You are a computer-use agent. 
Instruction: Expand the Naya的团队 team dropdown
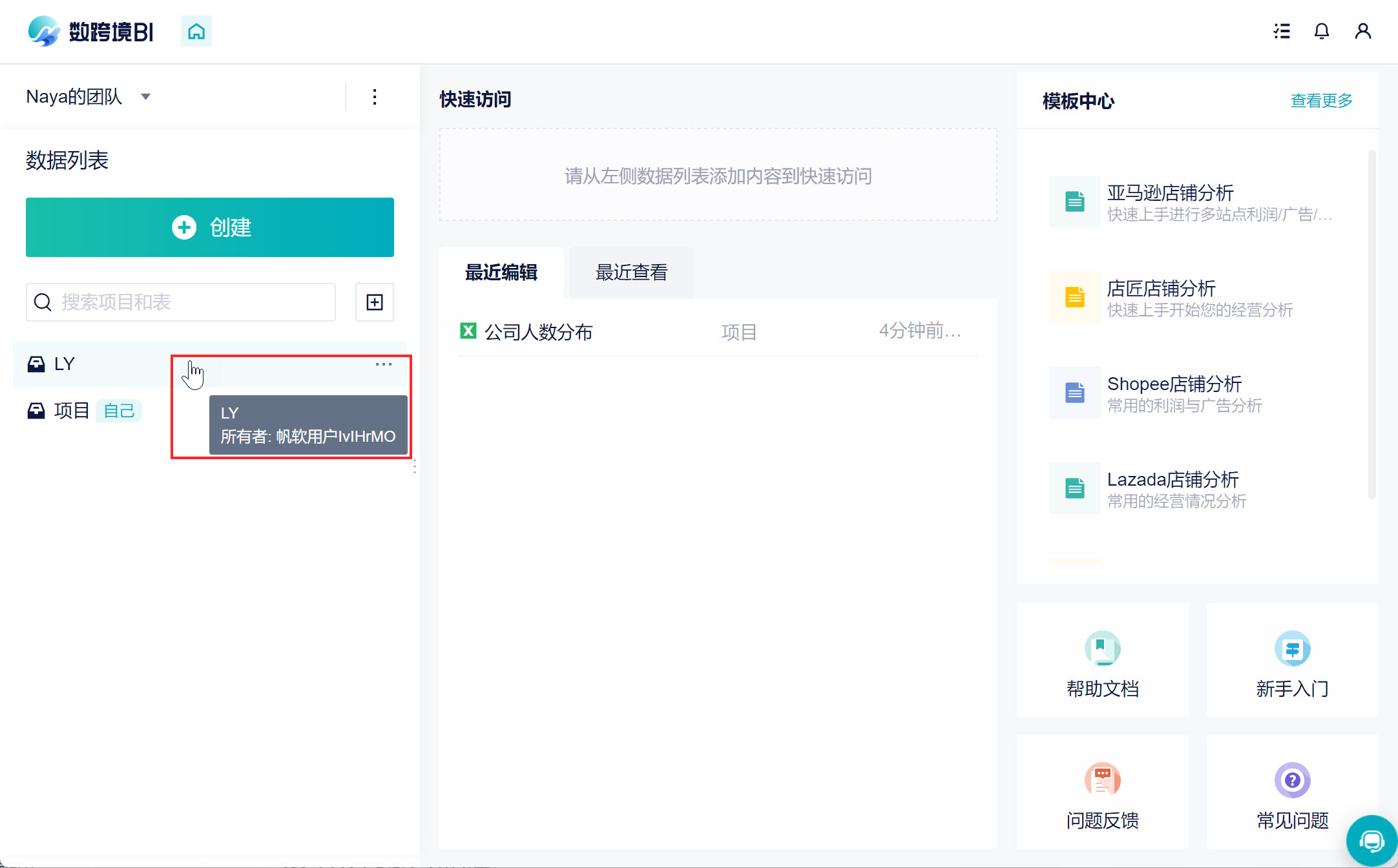tap(146, 97)
